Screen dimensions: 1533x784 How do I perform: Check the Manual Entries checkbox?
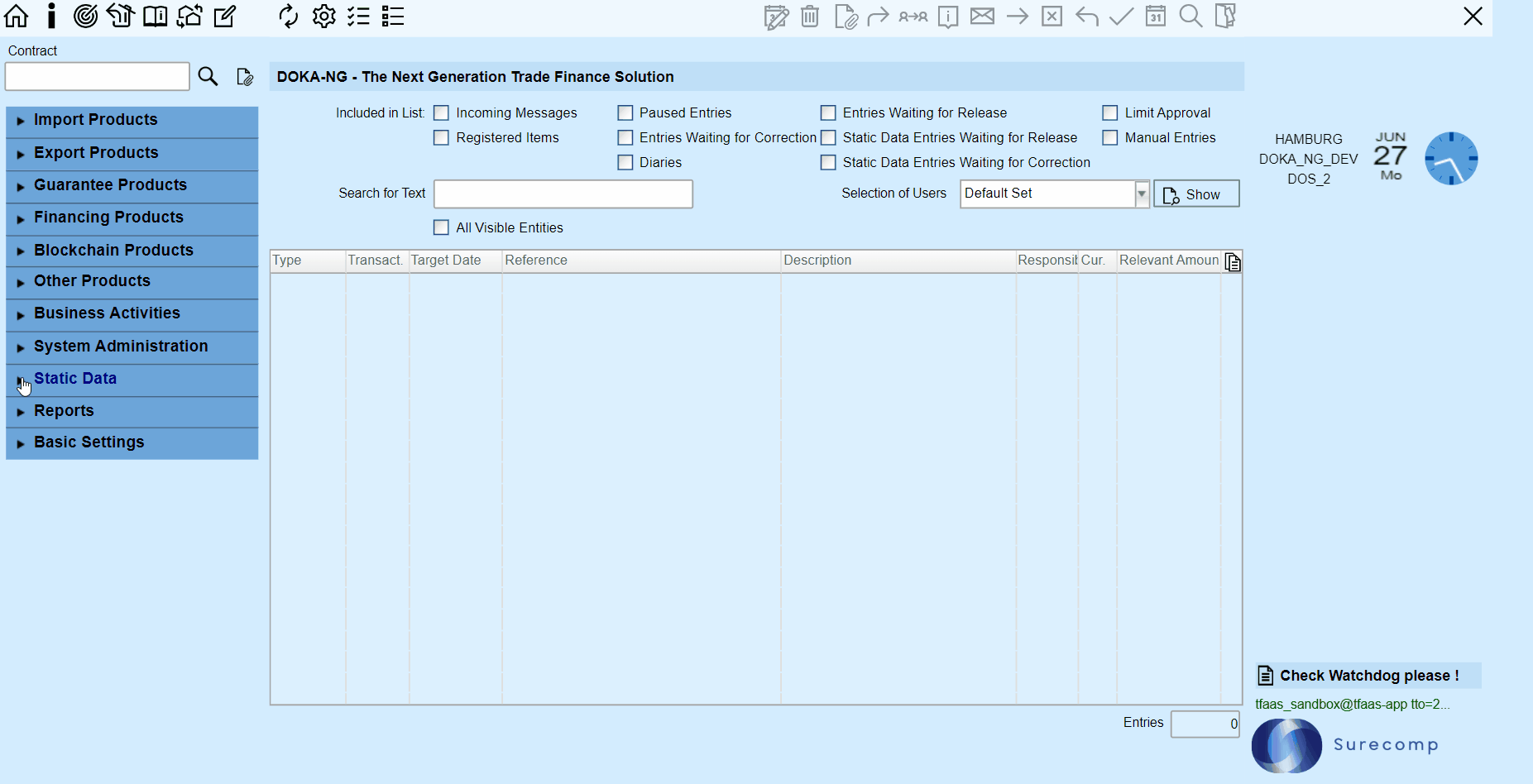coord(1110,137)
